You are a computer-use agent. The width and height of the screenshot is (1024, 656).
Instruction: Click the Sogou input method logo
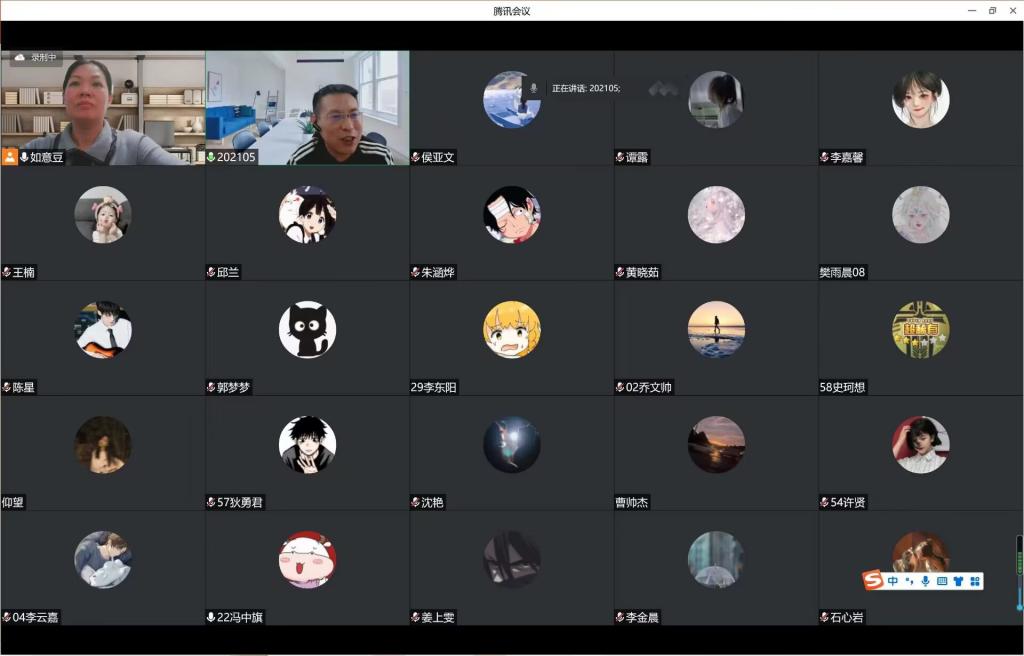(x=873, y=581)
